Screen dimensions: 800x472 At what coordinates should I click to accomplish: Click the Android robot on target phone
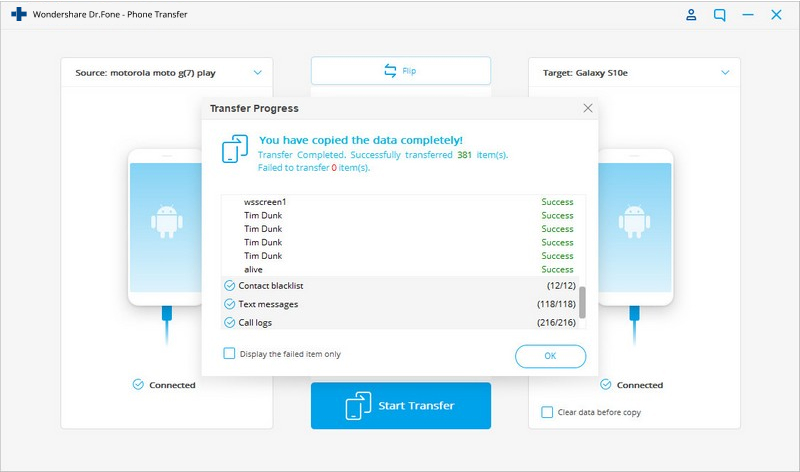(634, 222)
